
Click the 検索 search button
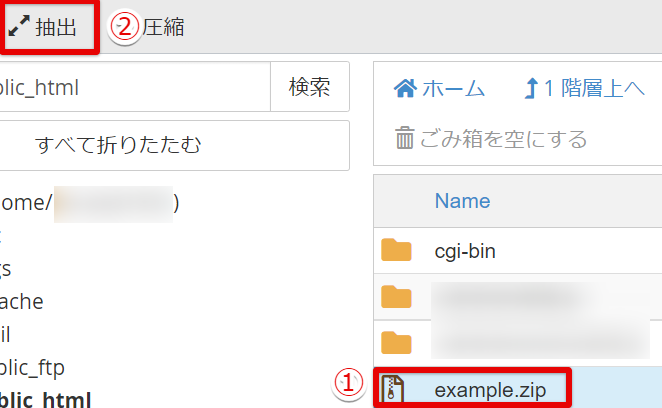click(x=310, y=87)
